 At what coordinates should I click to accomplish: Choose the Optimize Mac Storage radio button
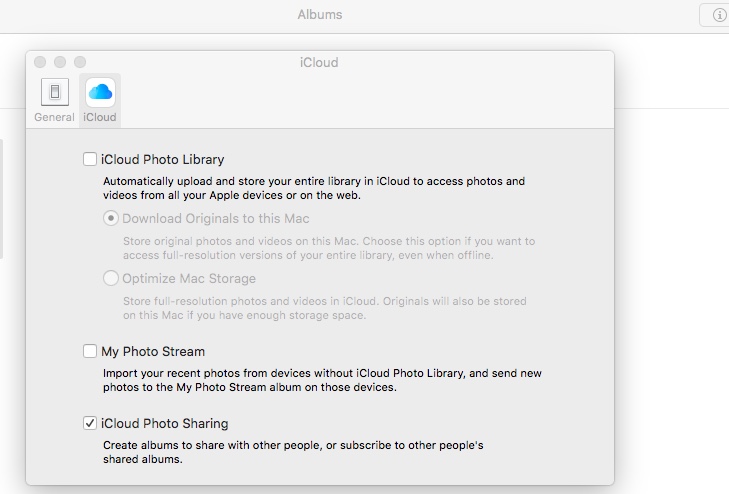tap(111, 278)
